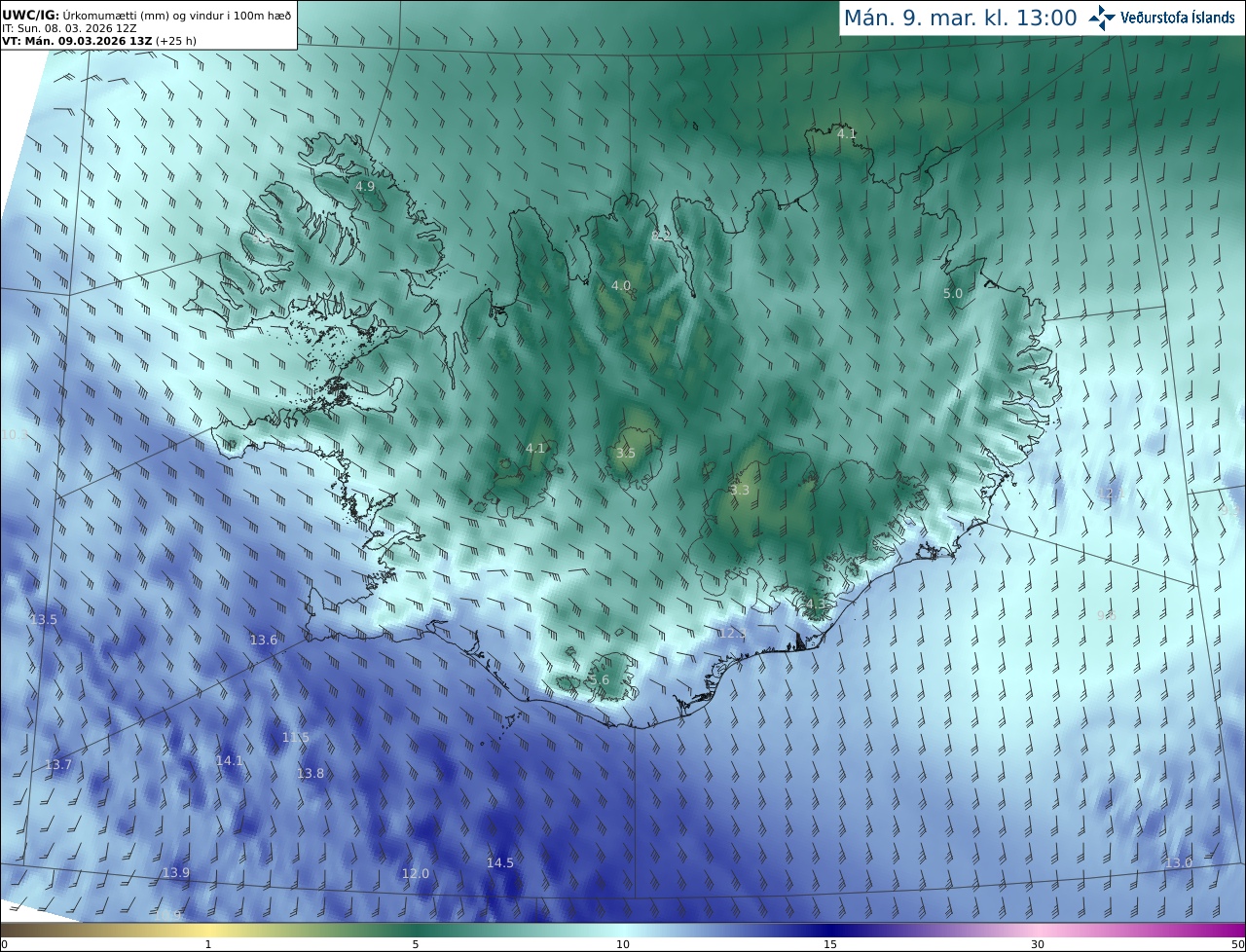The height and width of the screenshot is (952, 1246).
Task: Click the 3.3 value on Vatnajökull glacier
Action: point(740,490)
